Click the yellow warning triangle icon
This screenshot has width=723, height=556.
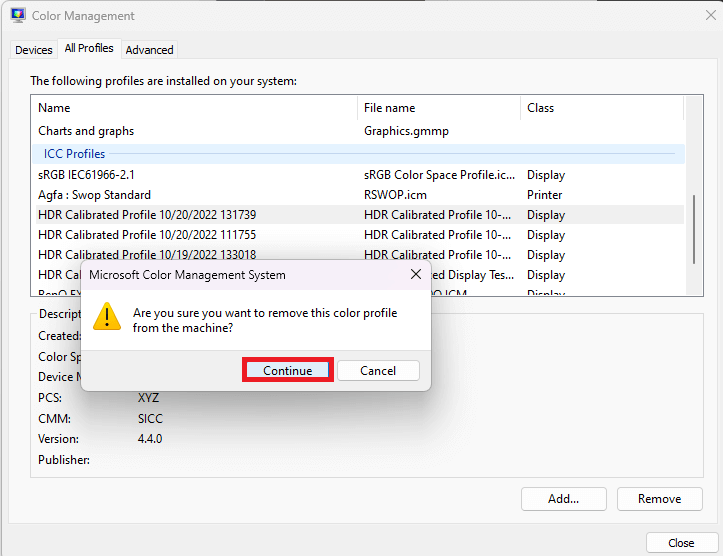point(107,317)
